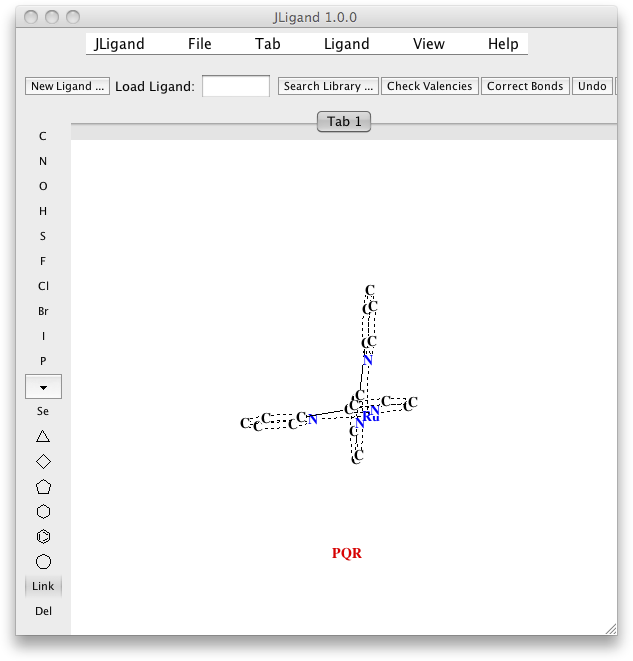
Task: Expand the element picker dropdown arrow
Action: 43,386
